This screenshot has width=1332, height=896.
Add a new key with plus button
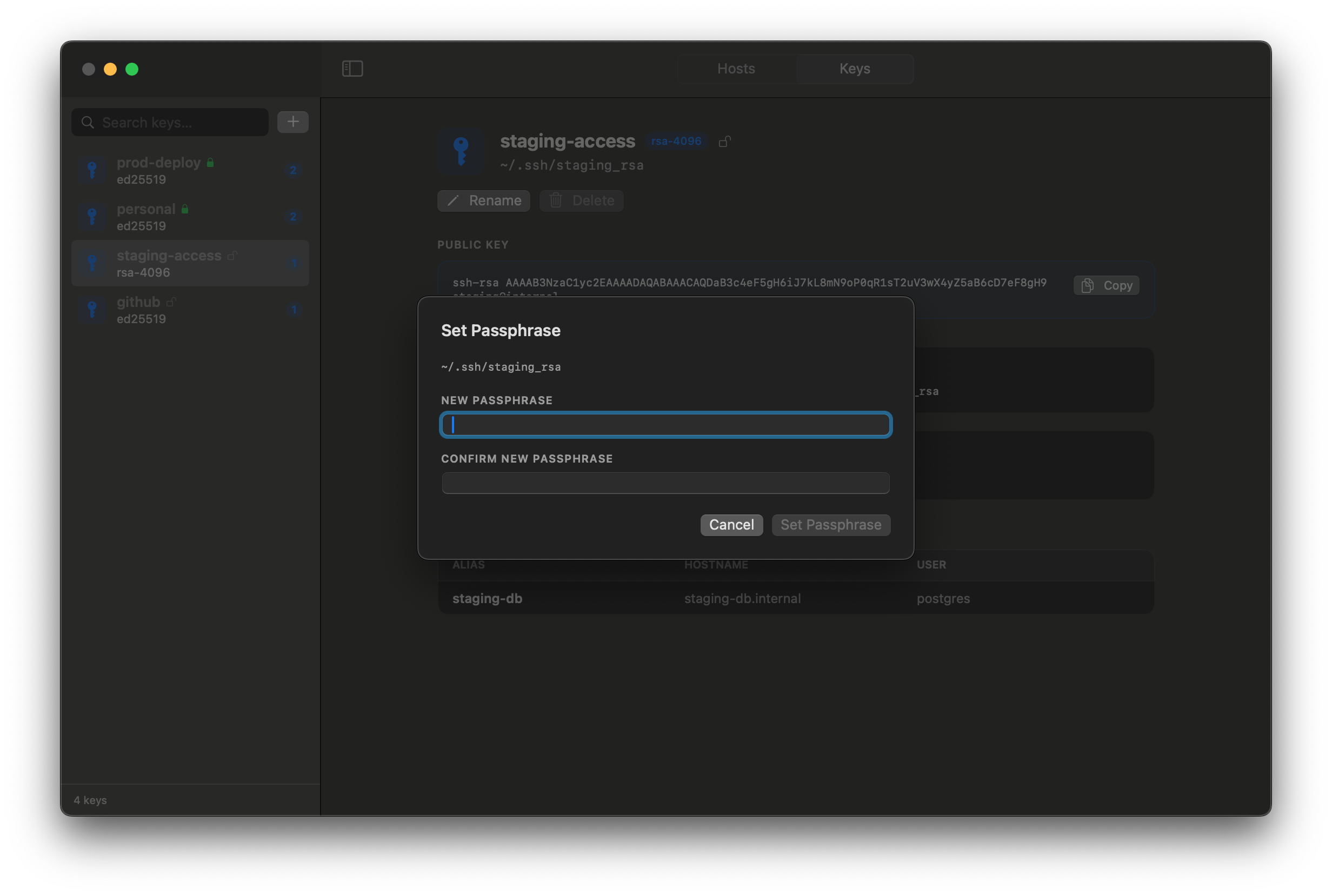(x=292, y=122)
